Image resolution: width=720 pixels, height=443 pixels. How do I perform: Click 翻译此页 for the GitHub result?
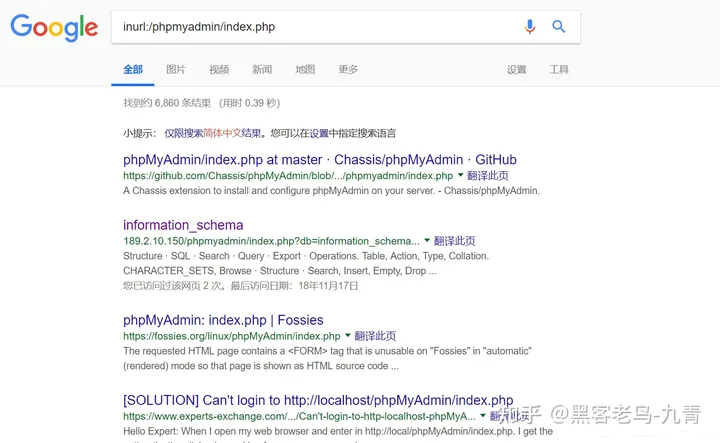pyautogui.click(x=488, y=175)
